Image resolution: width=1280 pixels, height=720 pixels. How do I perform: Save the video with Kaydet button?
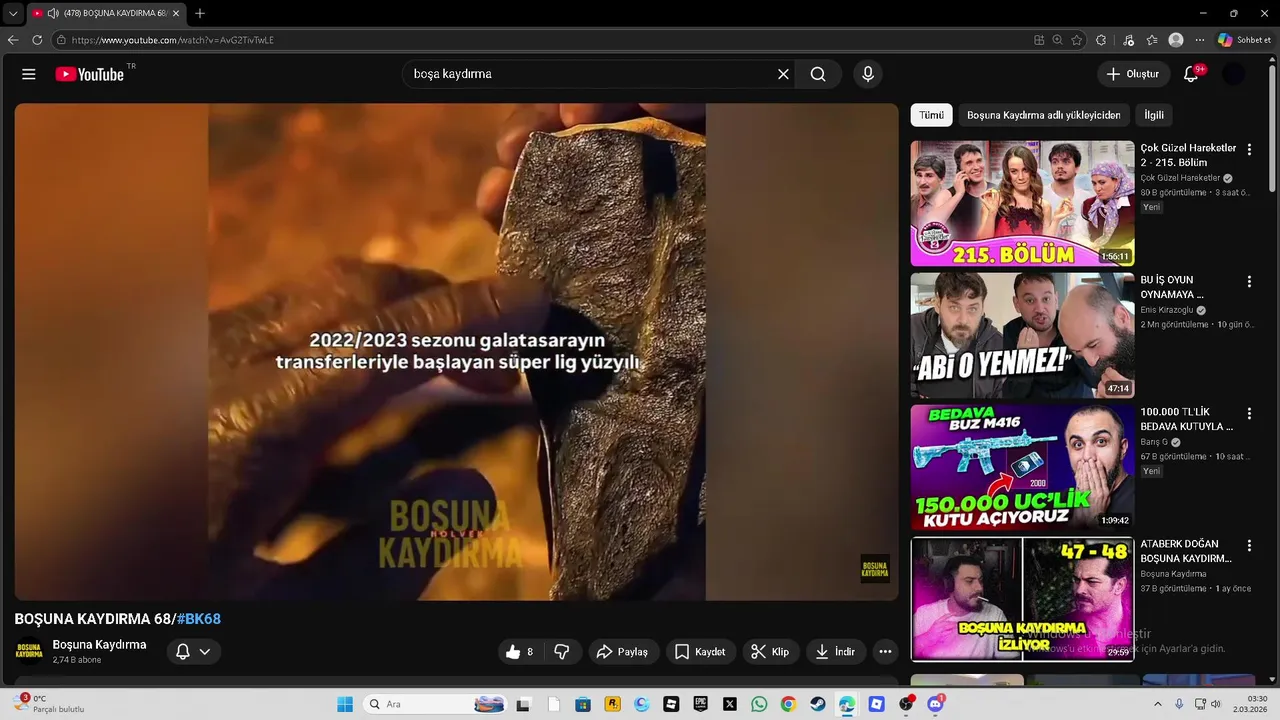(x=700, y=652)
